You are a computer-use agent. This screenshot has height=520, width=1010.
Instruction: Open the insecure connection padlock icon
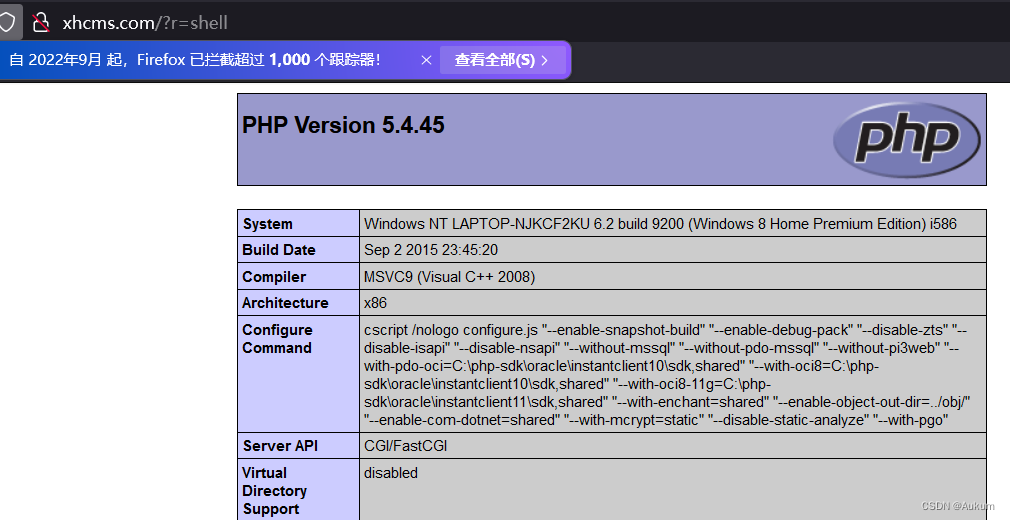41,23
